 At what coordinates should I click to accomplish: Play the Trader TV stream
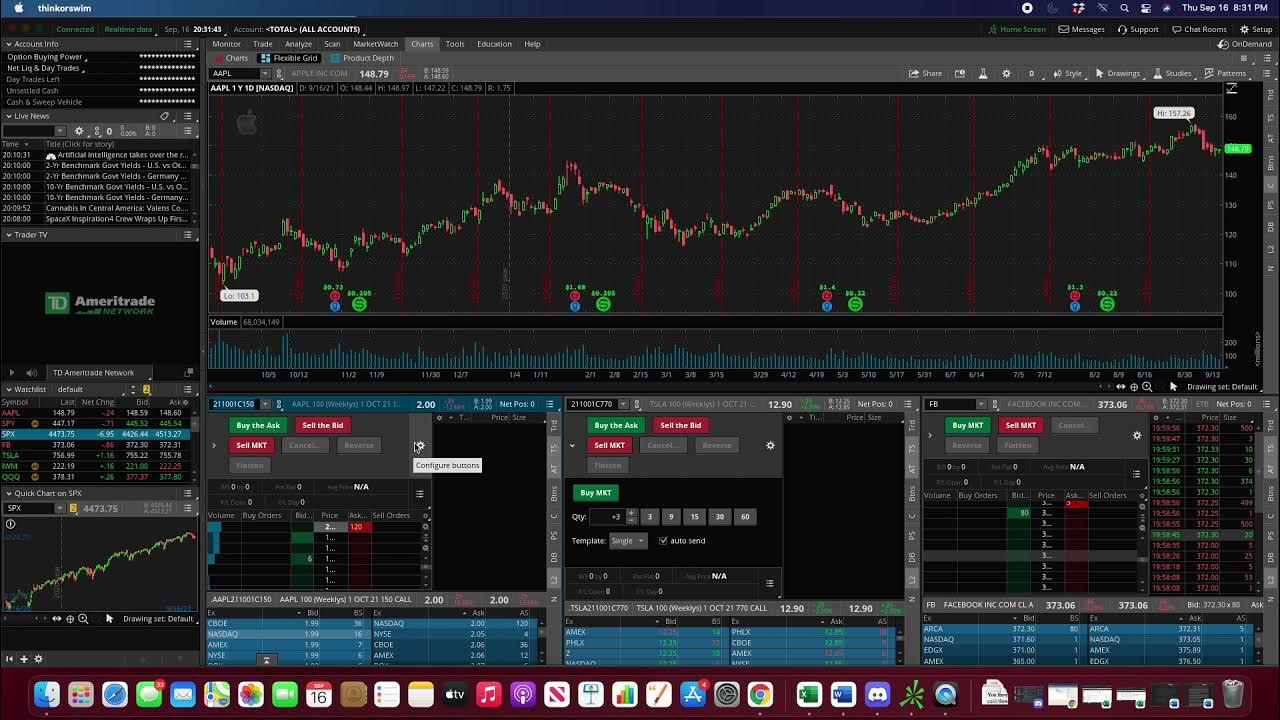point(11,373)
